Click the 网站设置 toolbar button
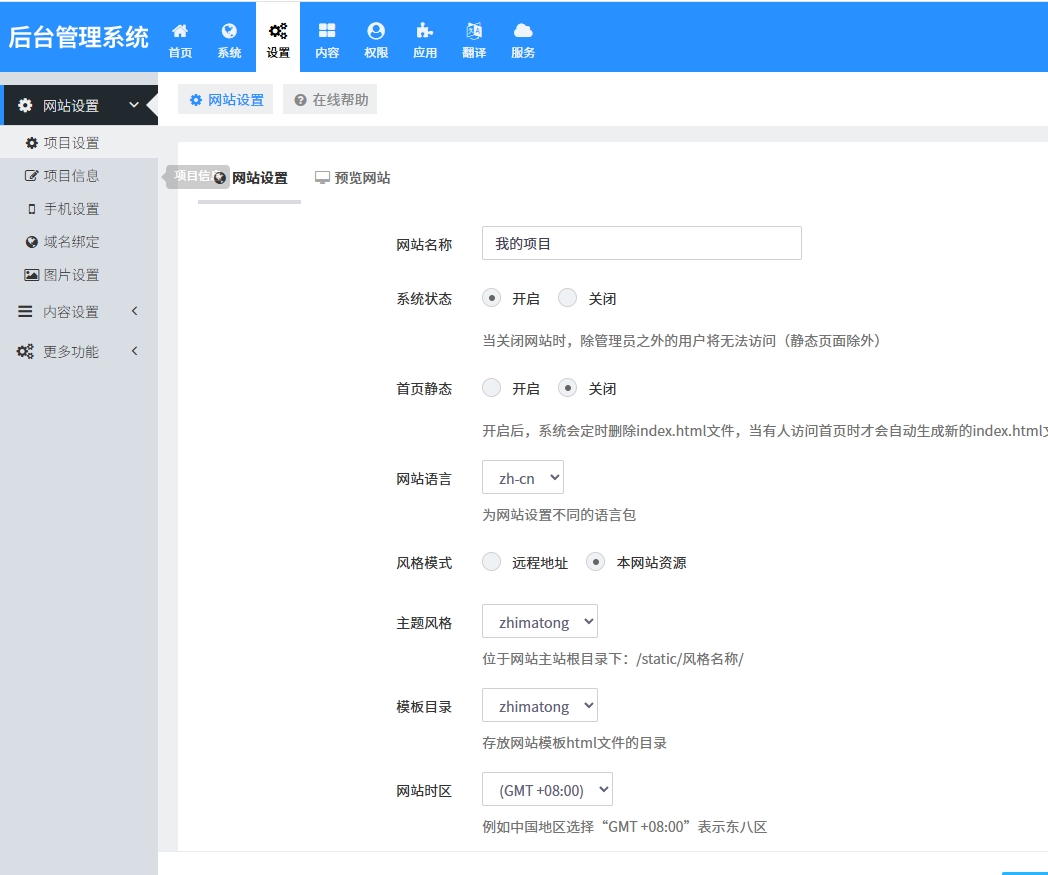The height and width of the screenshot is (875, 1048). (x=226, y=100)
